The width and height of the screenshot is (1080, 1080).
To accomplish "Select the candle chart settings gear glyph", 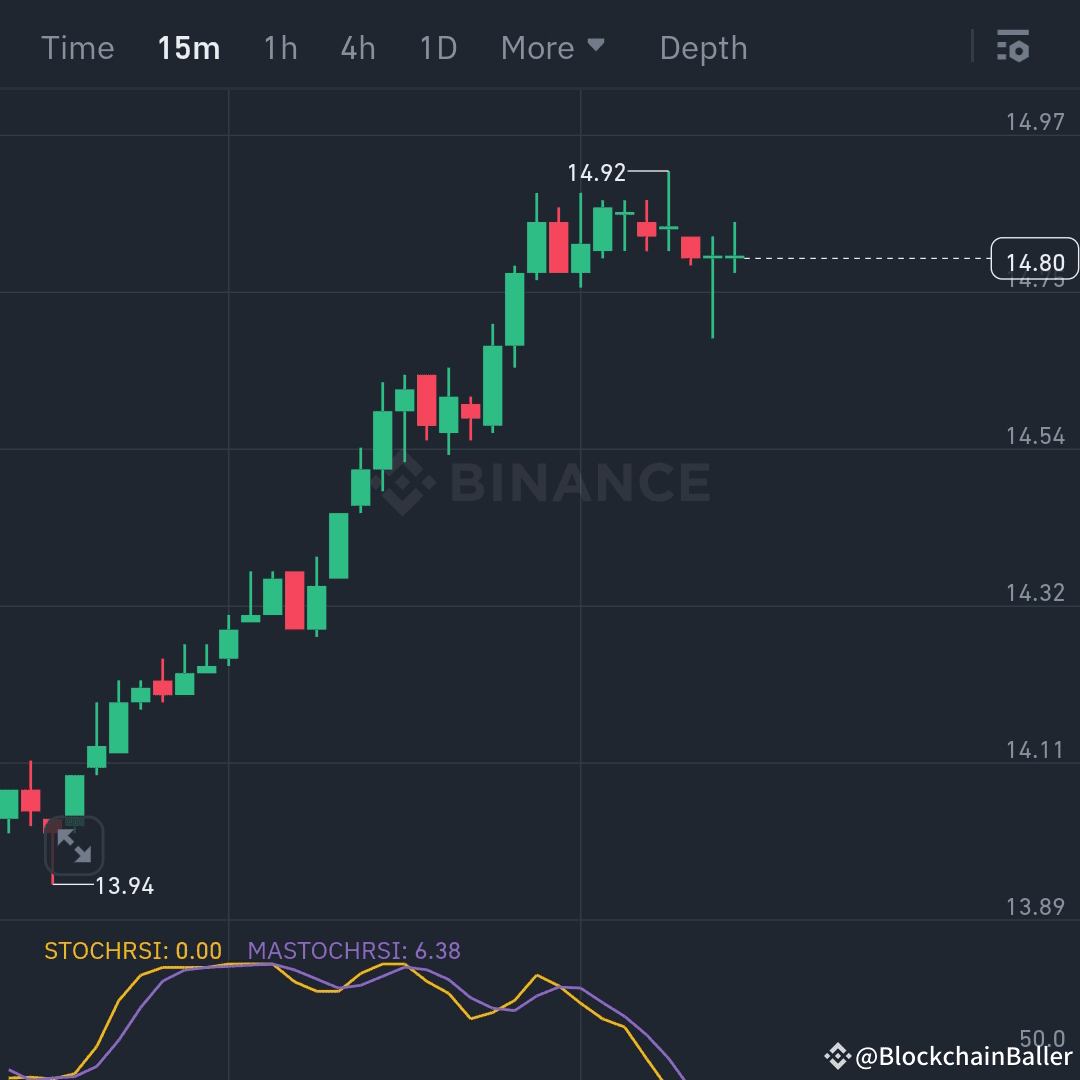I will click(1013, 47).
